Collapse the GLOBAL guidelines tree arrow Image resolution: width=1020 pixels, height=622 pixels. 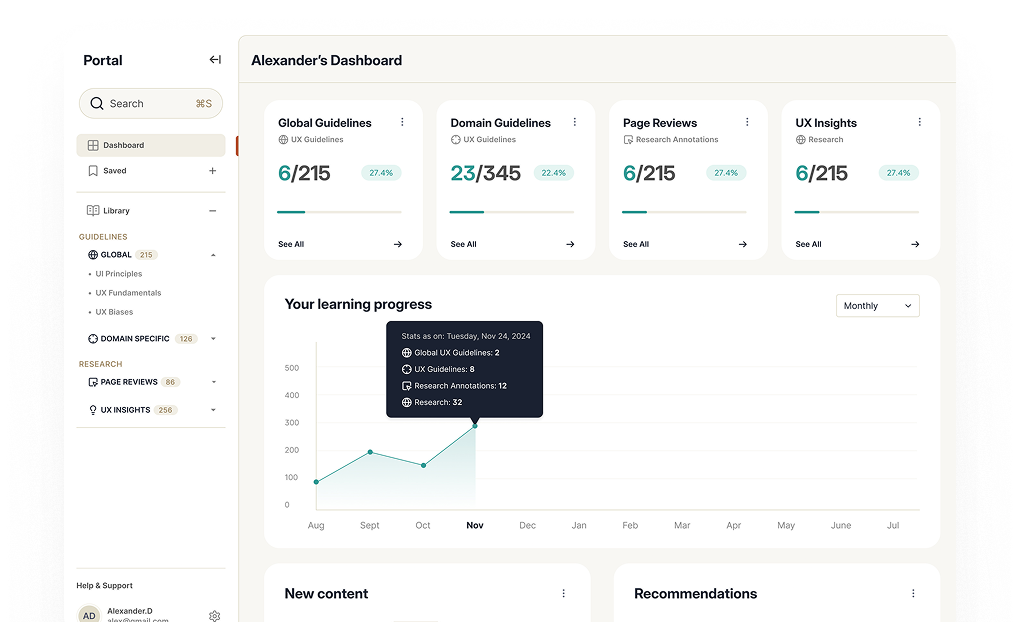click(x=213, y=255)
